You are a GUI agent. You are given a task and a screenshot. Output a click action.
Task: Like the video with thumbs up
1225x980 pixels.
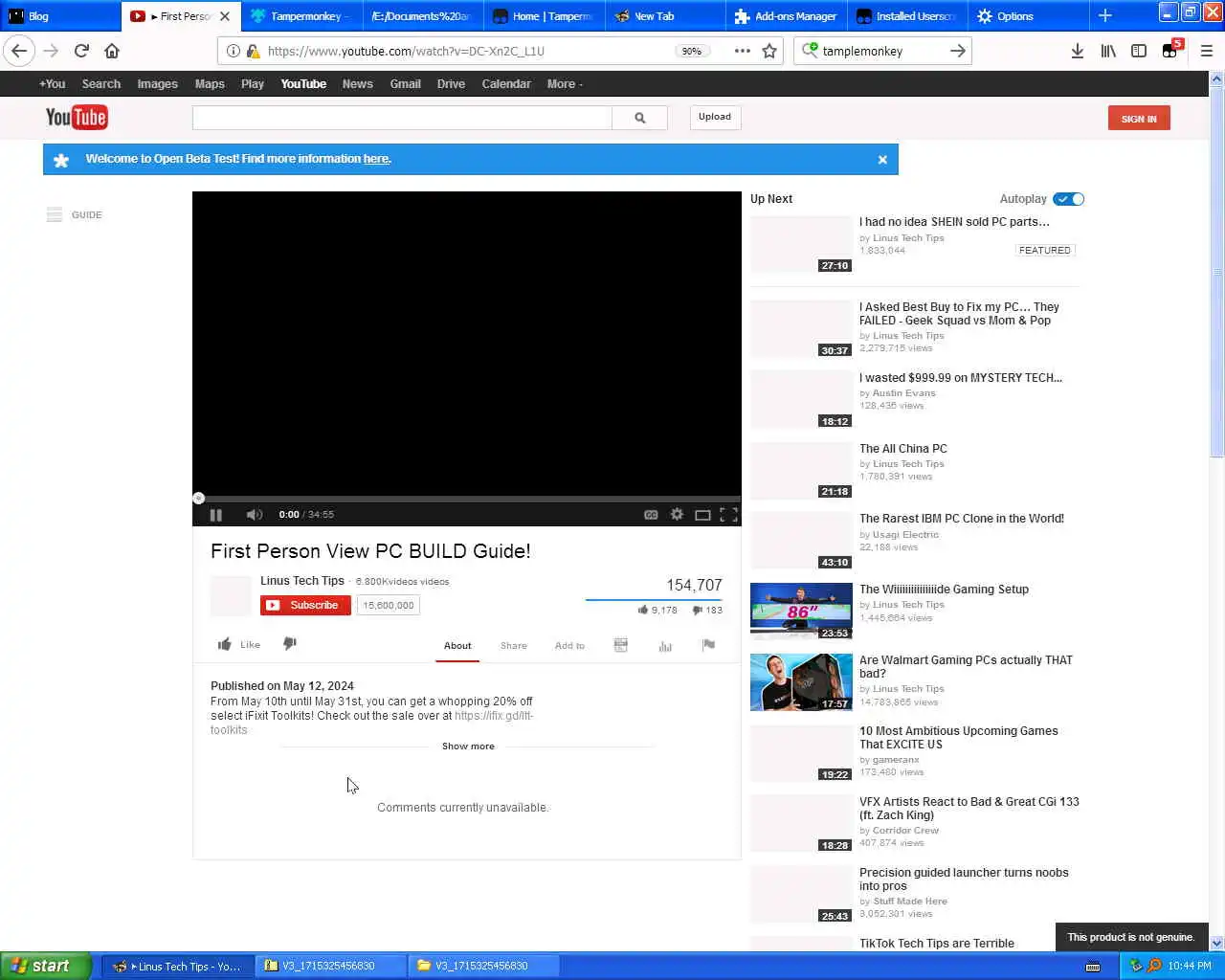click(238, 645)
